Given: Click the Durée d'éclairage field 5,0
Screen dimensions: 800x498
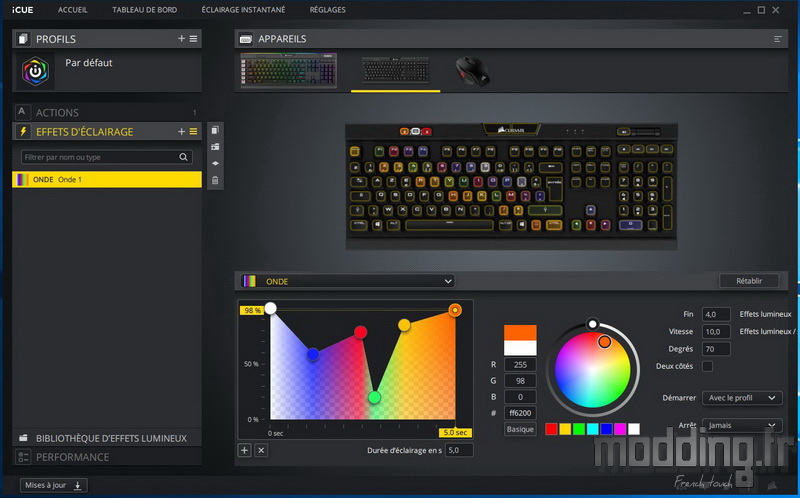Looking at the screenshot, I should click(459, 451).
